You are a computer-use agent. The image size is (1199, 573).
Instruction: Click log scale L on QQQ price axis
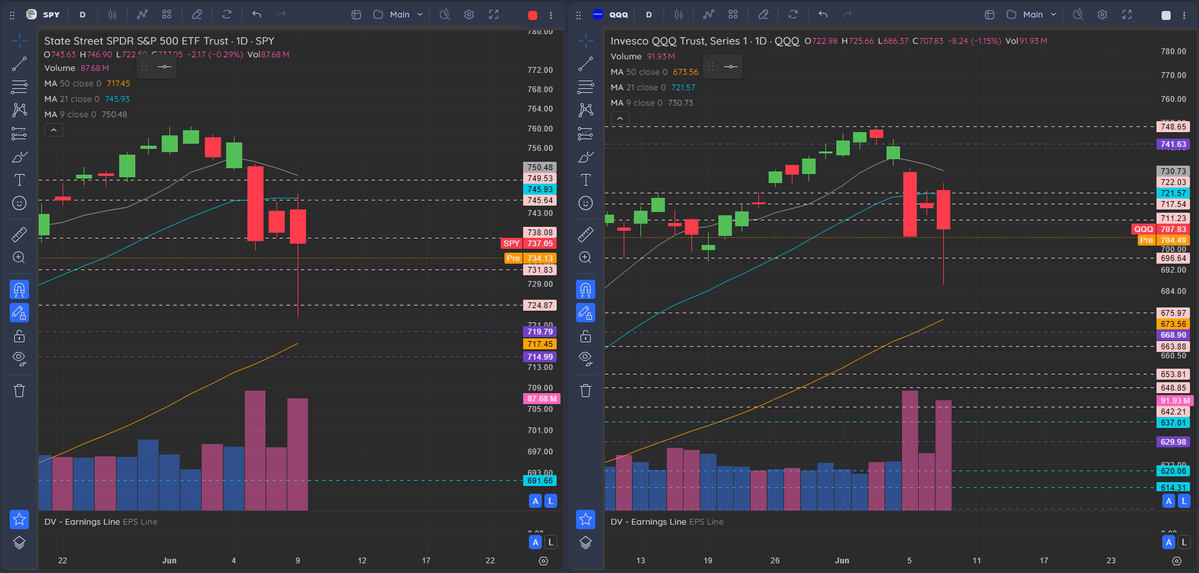(1183, 500)
